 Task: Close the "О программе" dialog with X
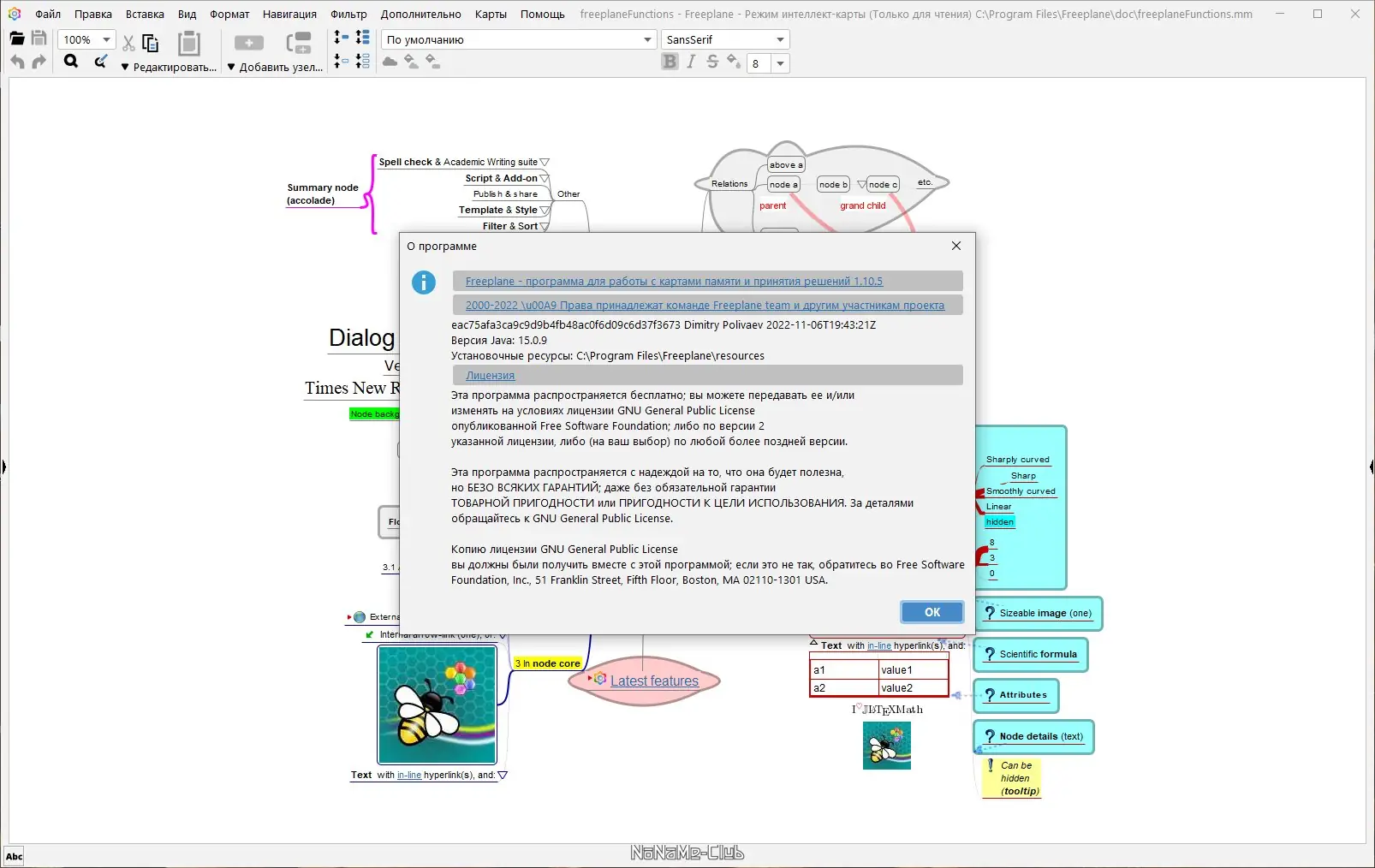click(x=956, y=246)
